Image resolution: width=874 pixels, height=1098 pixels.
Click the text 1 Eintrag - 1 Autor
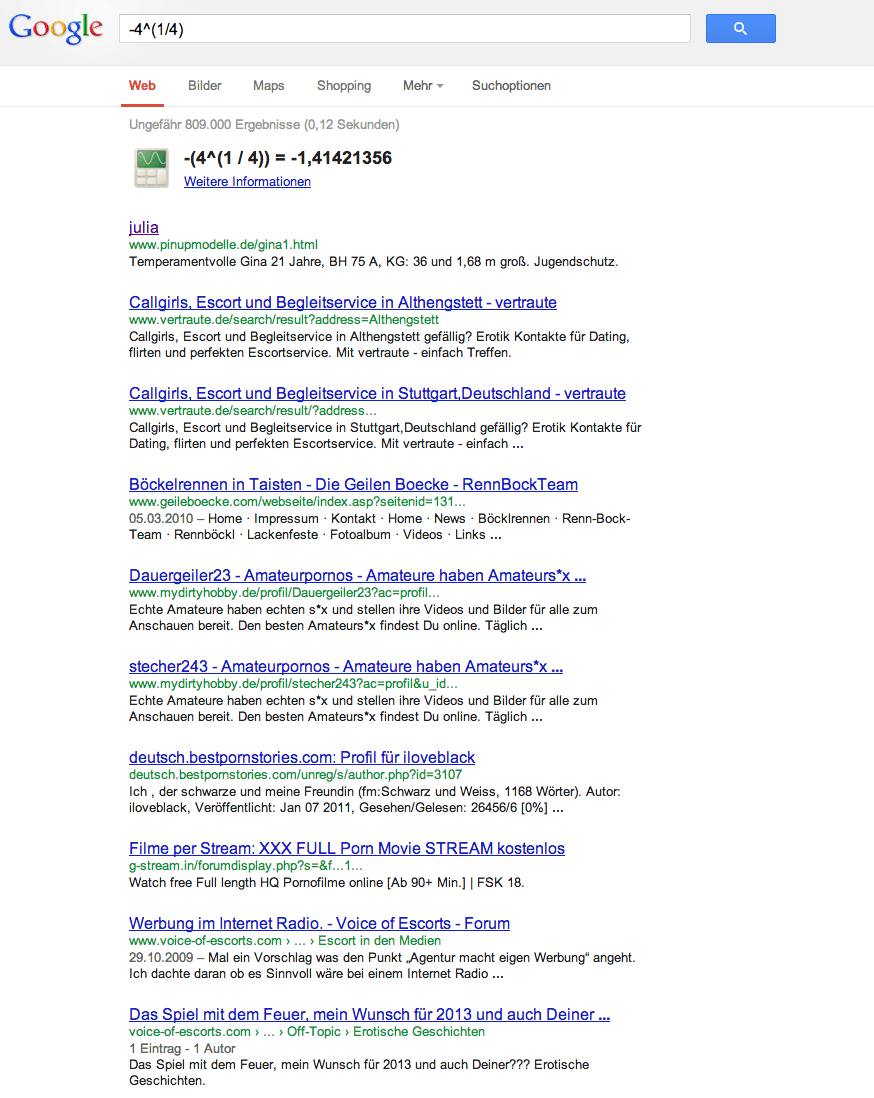pyautogui.click(x=182, y=1048)
